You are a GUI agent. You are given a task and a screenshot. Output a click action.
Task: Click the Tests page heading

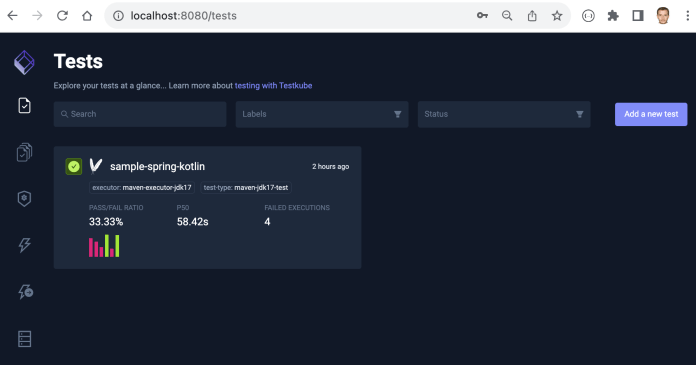coord(78,61)
